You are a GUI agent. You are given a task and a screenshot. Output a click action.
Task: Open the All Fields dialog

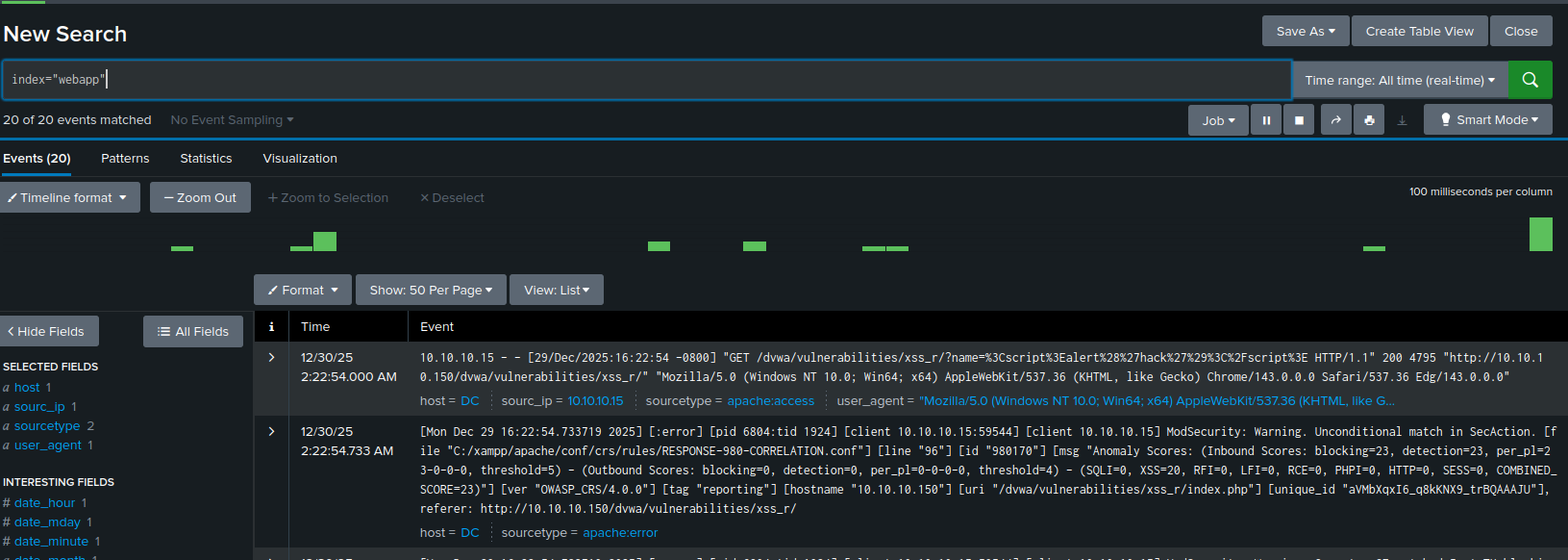[x=193, y=331]
